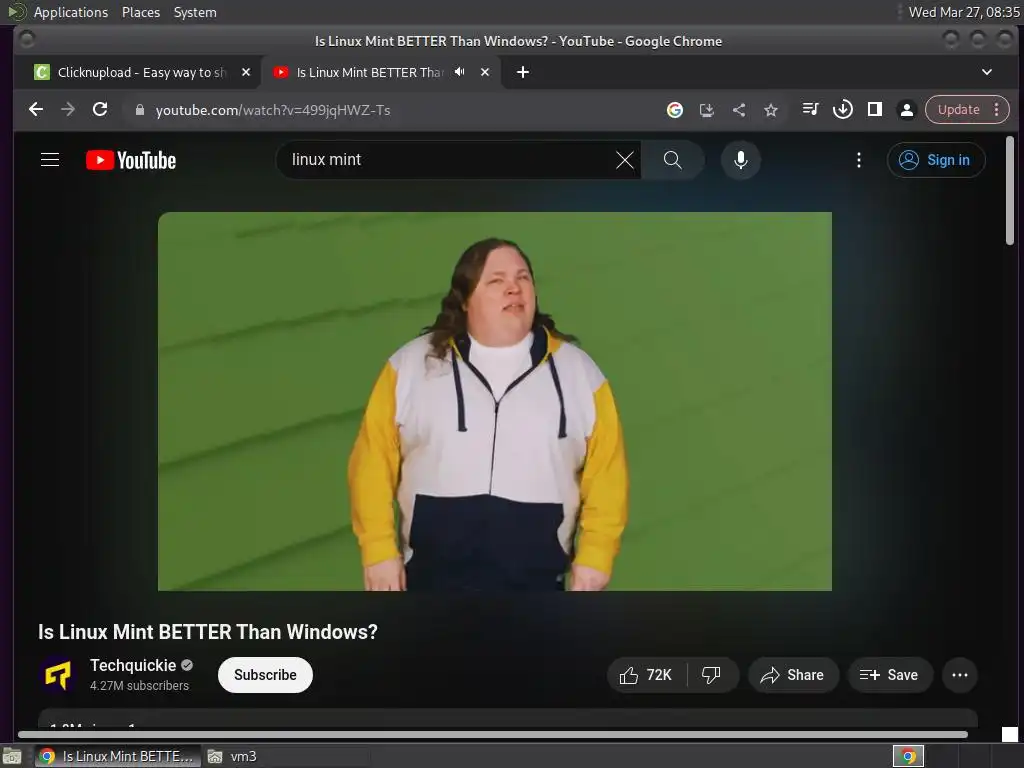Close the YouTube video tab
Viewport: 1024px width, 768px height.
pos(485,72)
